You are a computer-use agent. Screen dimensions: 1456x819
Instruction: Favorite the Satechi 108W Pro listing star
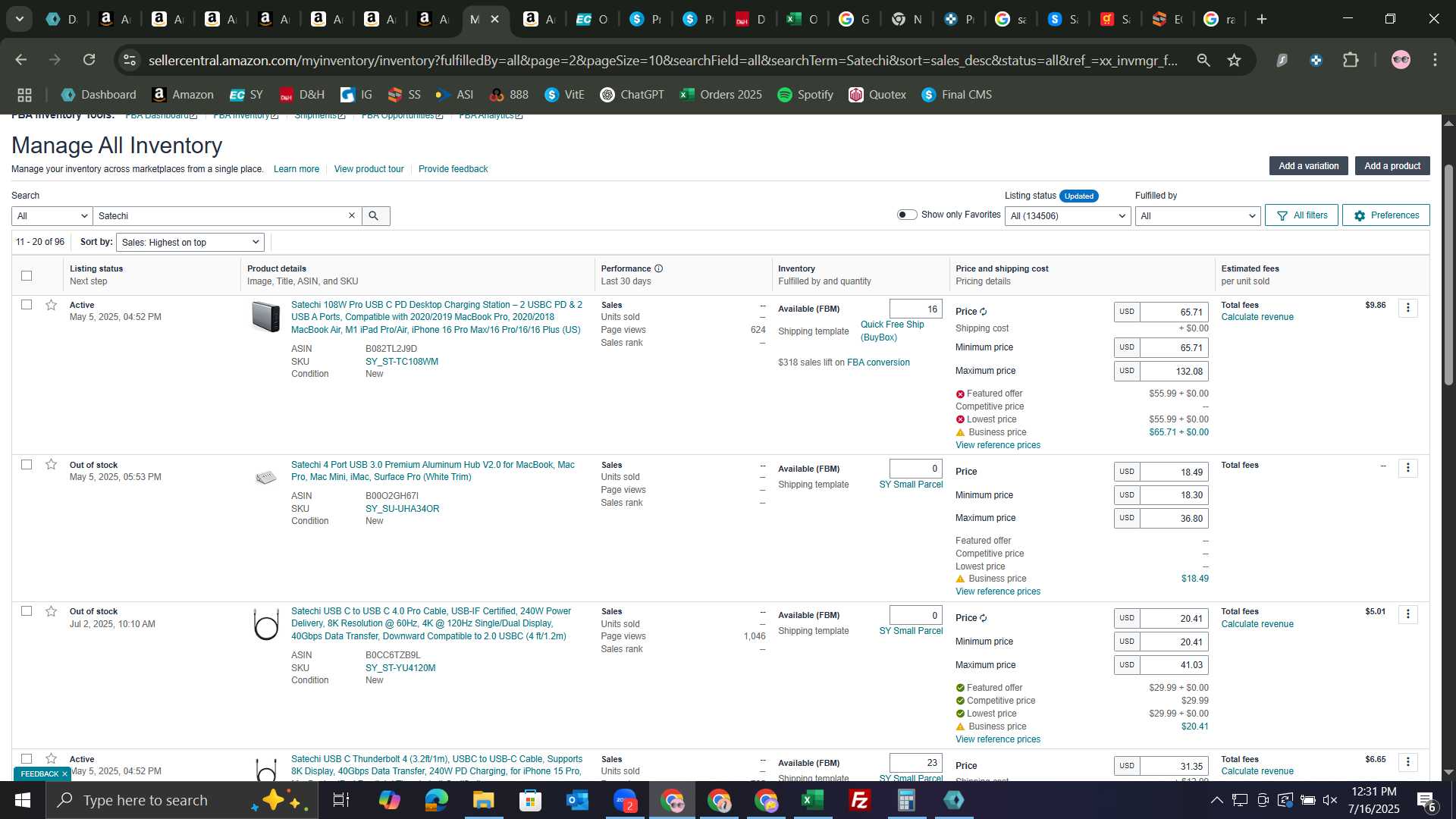51,305
